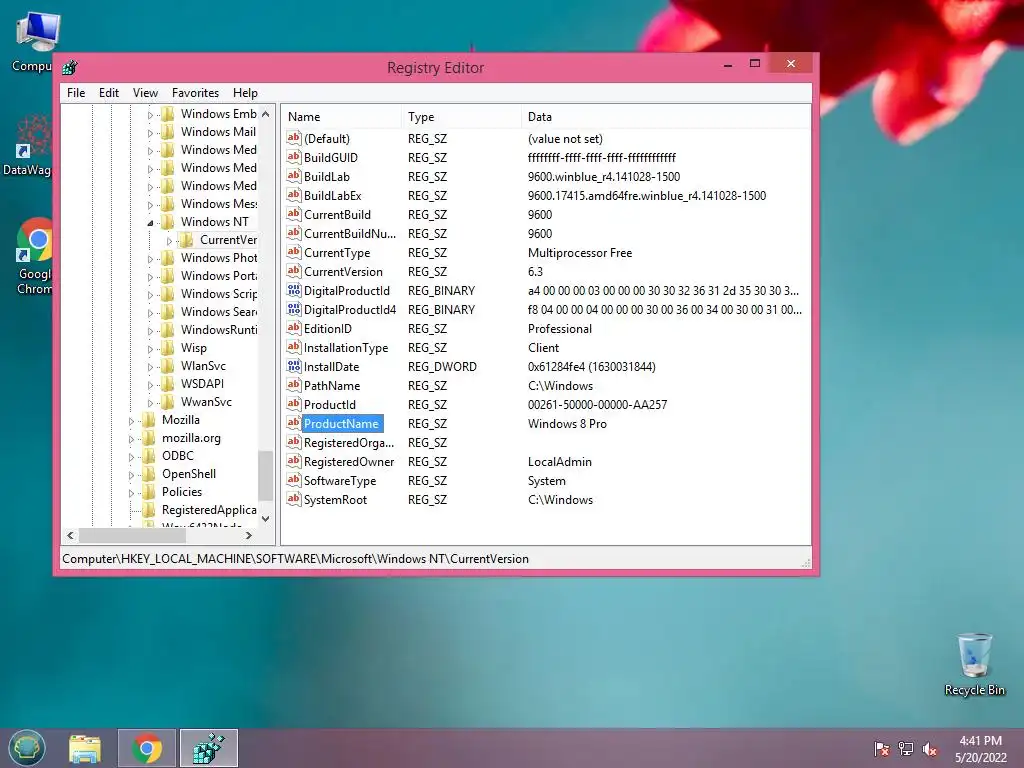Click the ODBC folder icon
This screenshot has height=768, width=1024.
(149, 456)
